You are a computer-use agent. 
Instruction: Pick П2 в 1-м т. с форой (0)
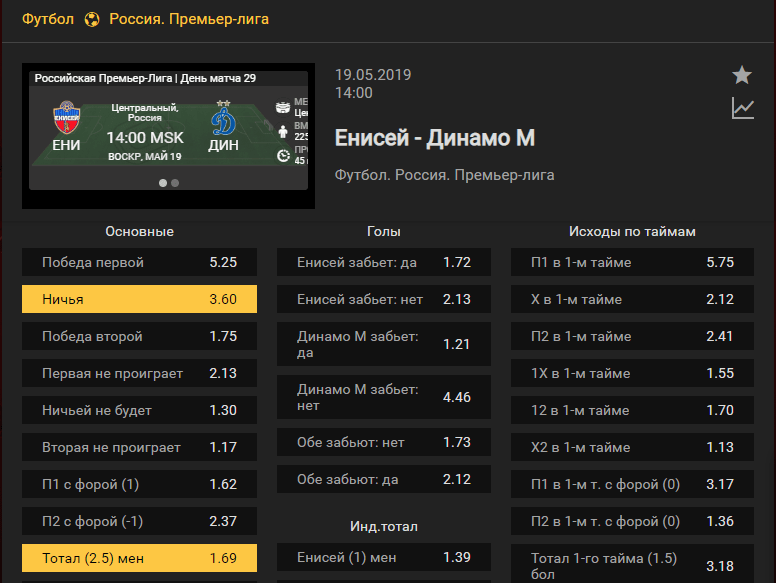632,521
